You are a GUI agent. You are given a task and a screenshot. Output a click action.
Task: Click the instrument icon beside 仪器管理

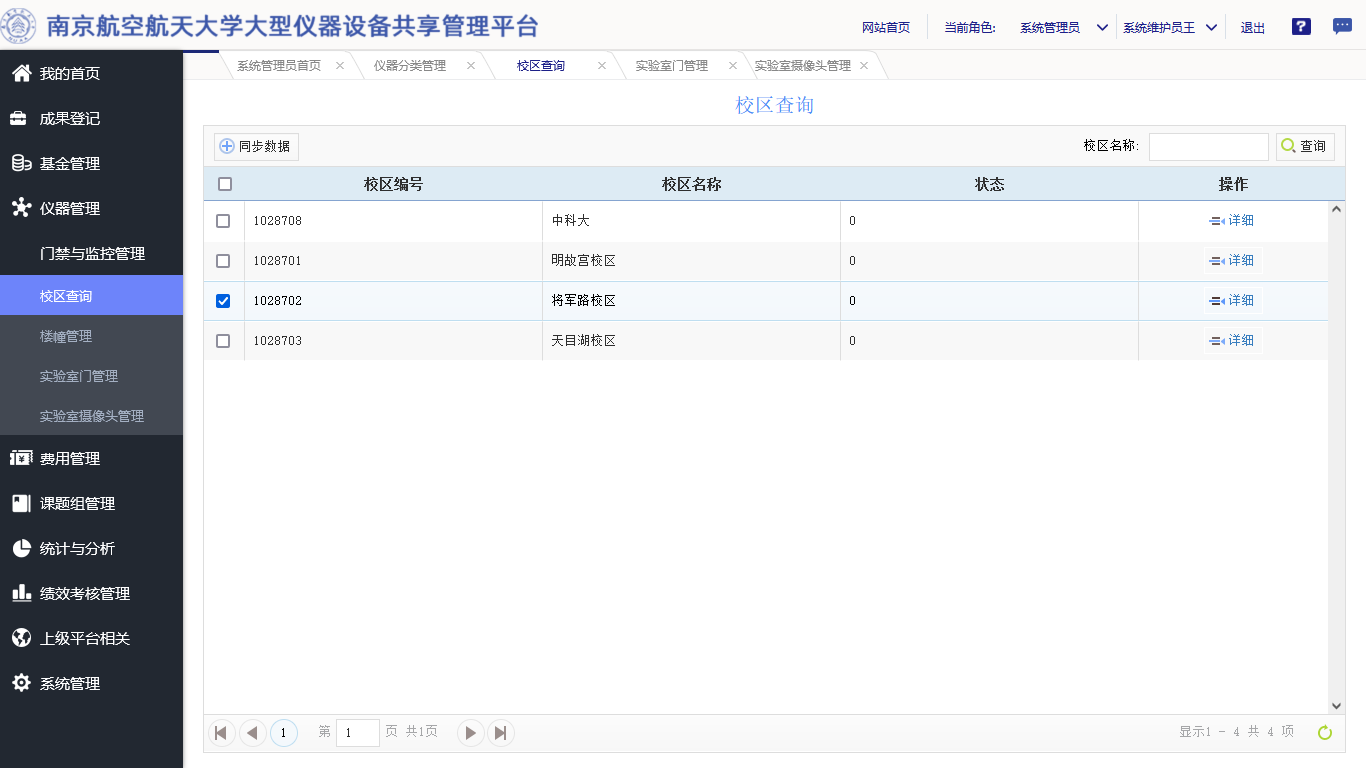tap(20, 207)
